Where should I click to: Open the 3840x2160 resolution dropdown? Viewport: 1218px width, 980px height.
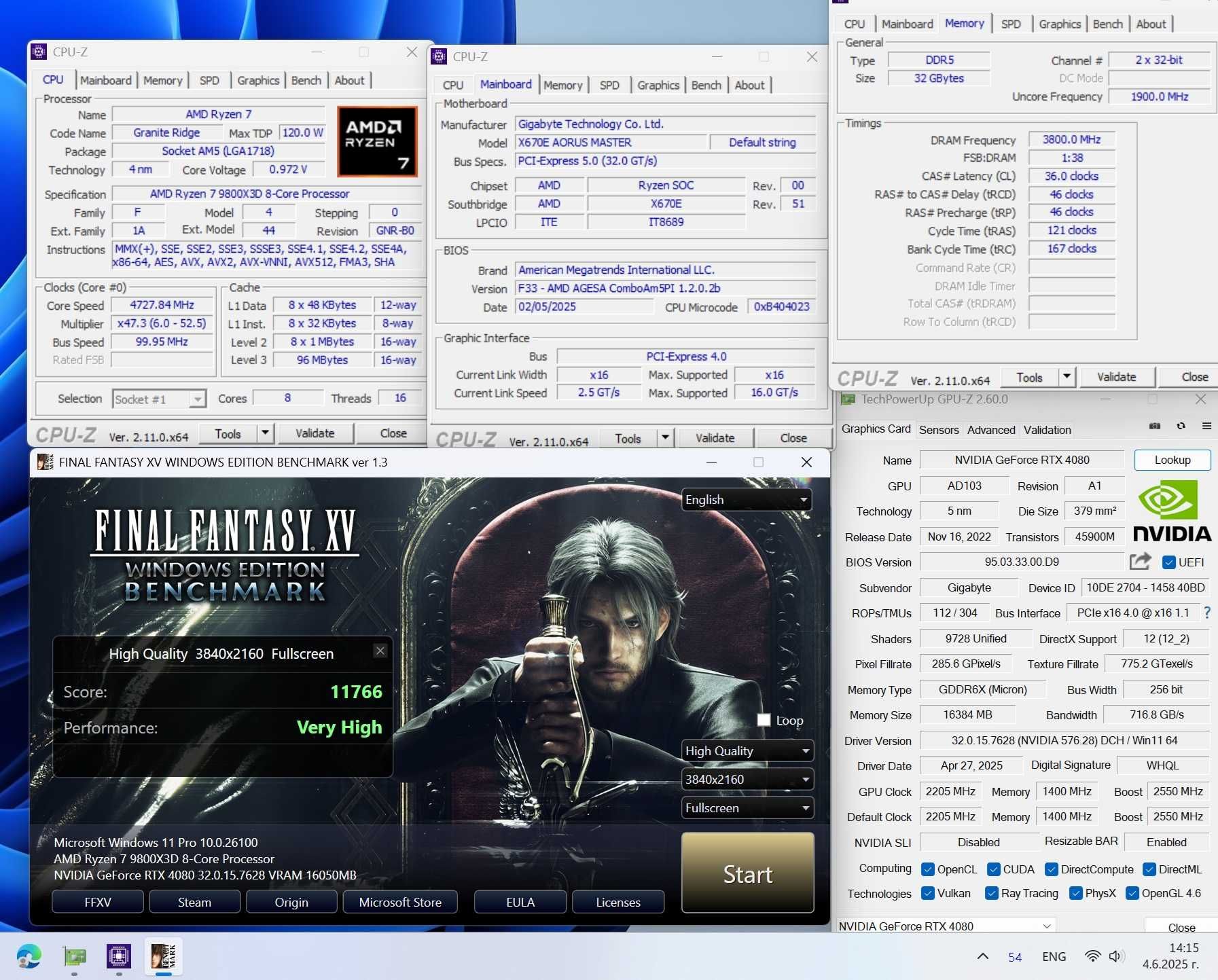point(747,779)
